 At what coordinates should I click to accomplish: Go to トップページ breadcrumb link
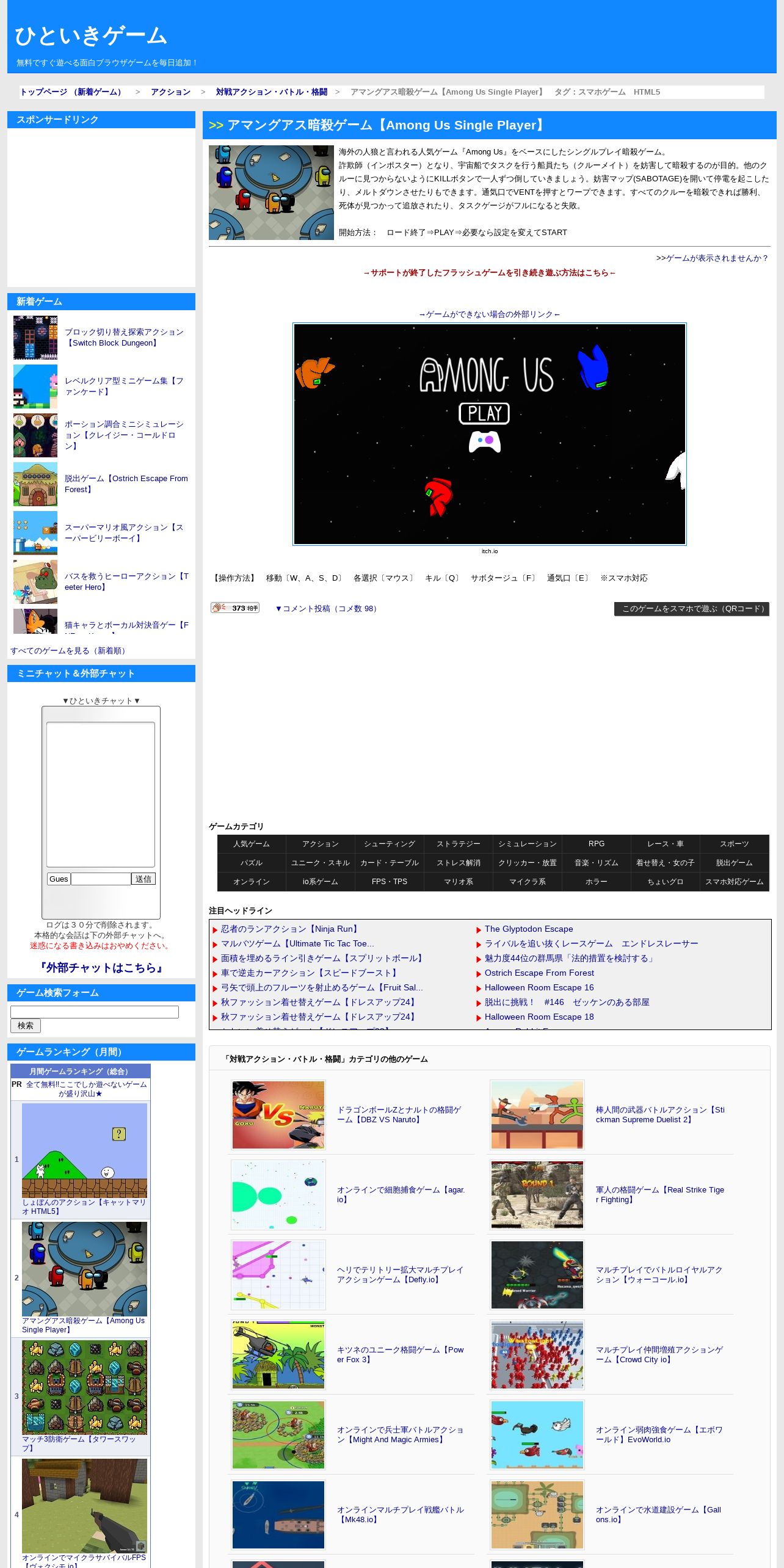72,92
